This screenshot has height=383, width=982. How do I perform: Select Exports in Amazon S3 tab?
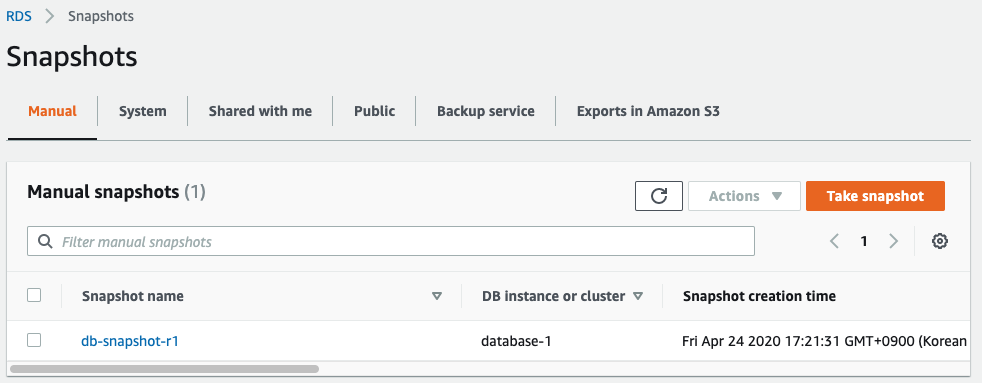[x=648, y=111]
